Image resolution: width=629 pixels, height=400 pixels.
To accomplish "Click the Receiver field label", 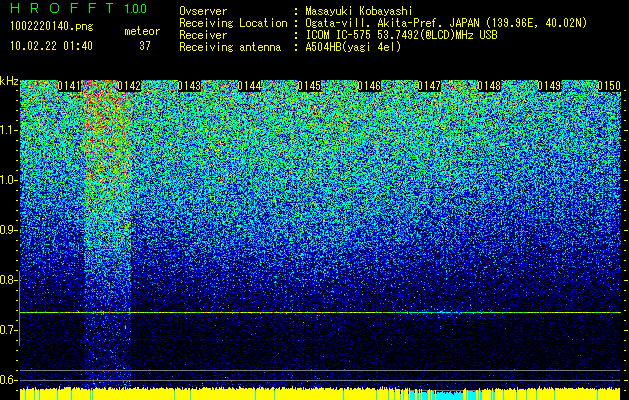I will (203, 35).
